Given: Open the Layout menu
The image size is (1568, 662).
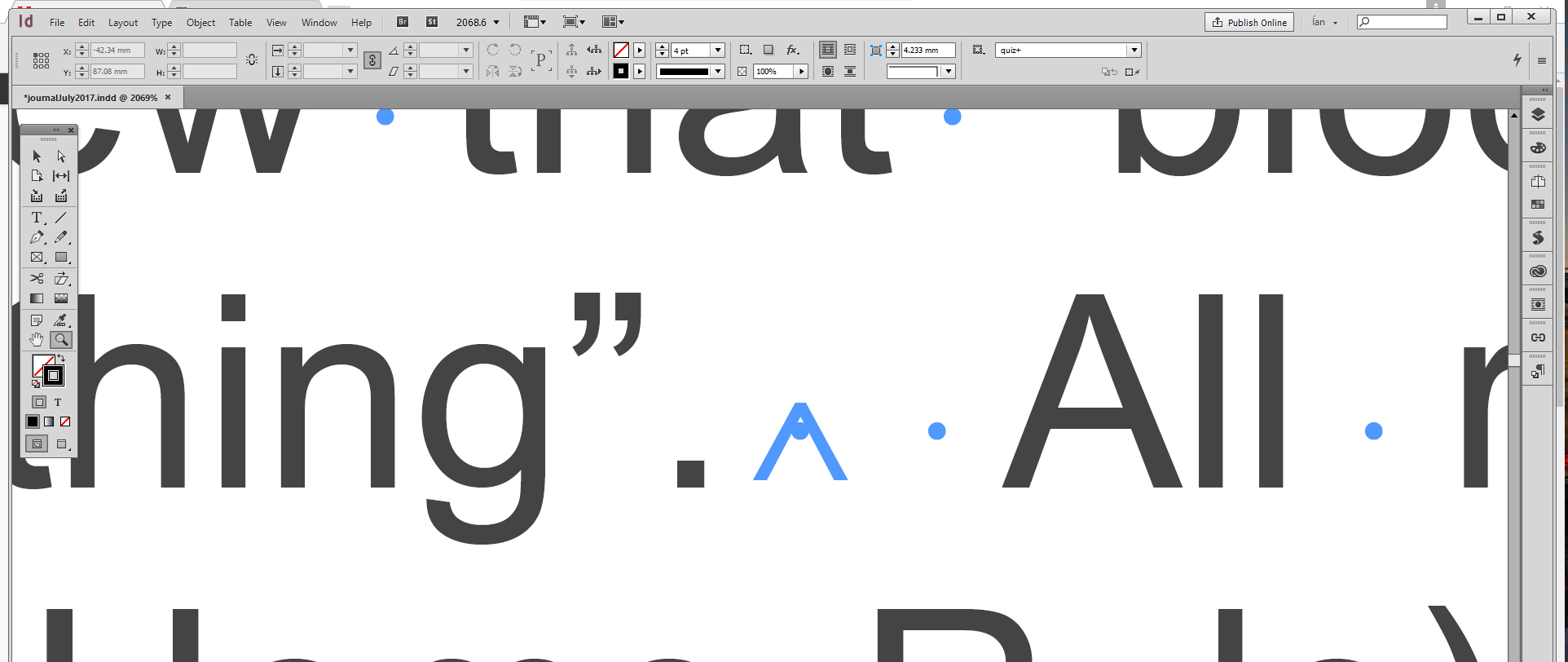Looking at the screenshot, I should point(123,22).
